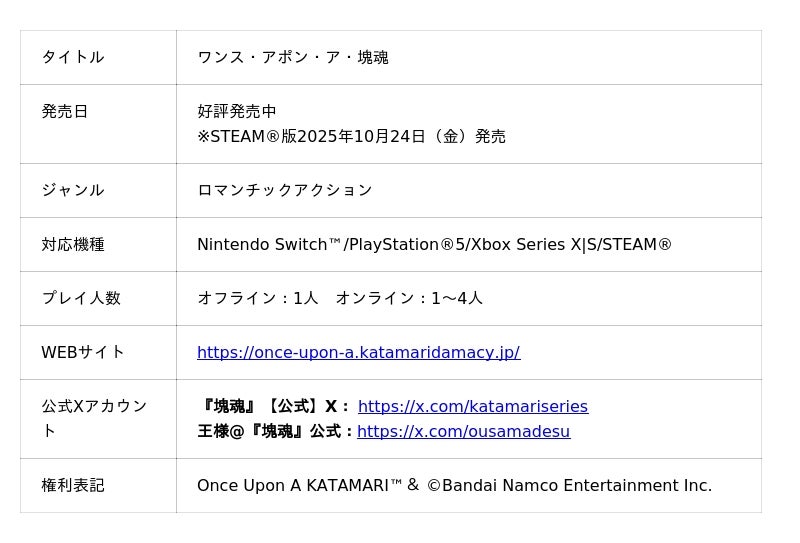Viewport: 800px width, 543px height.
Task: Click the ジャンル row label
Action: click(x=72, y=190)
